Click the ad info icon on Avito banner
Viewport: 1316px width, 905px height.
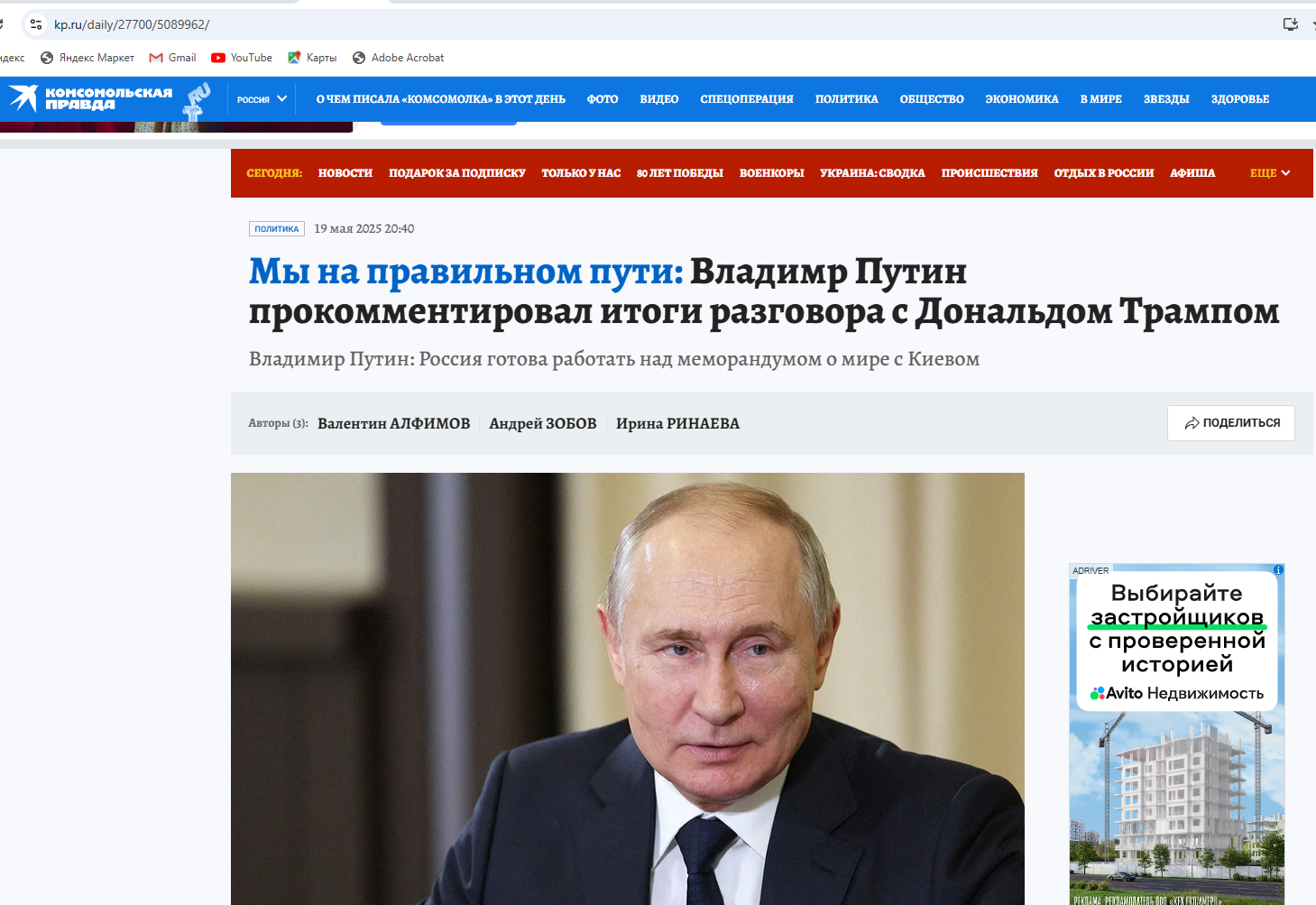(x=1278, y=570)
